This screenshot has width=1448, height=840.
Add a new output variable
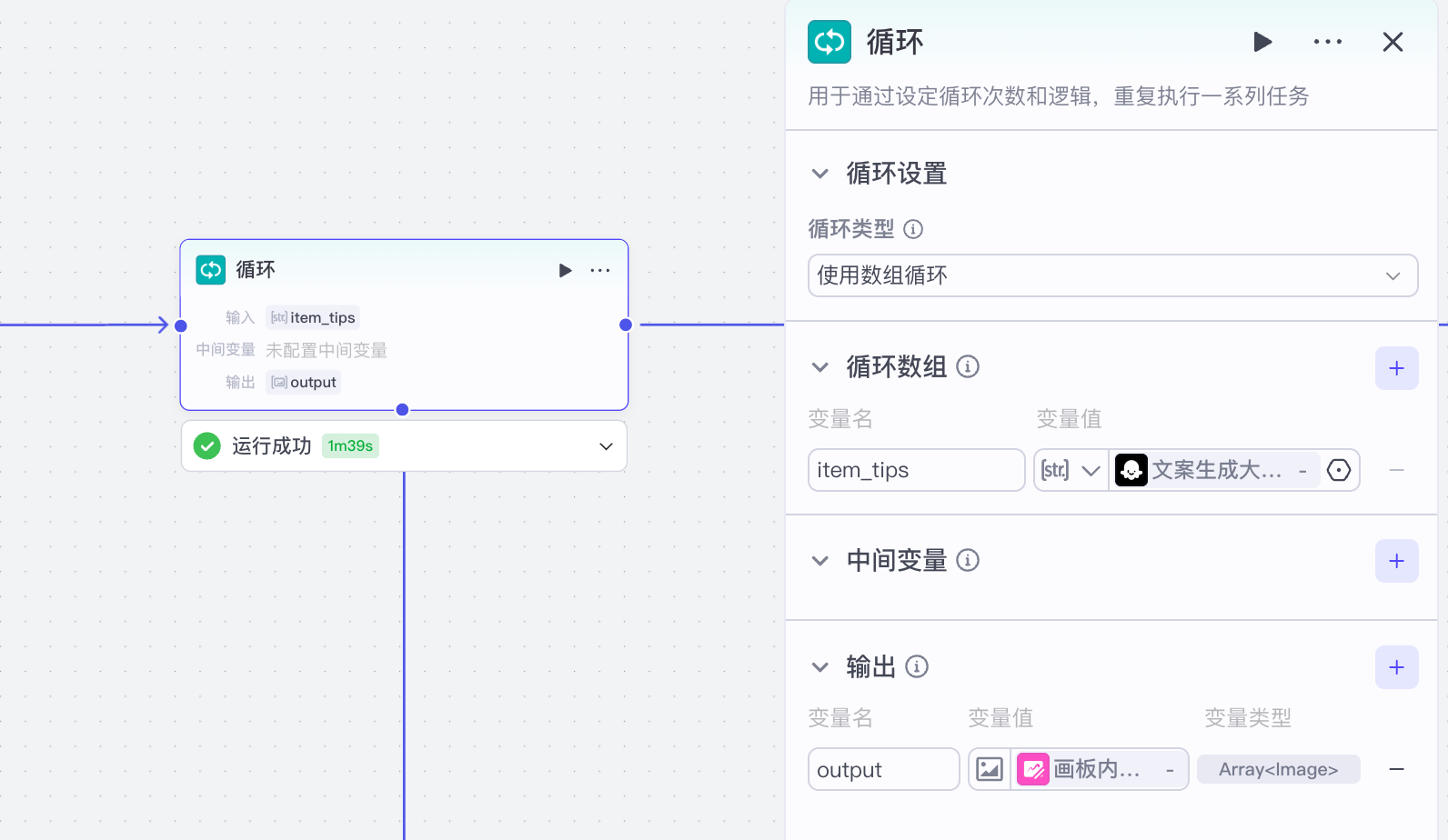pyautogui.click(x=1396, y=667)
